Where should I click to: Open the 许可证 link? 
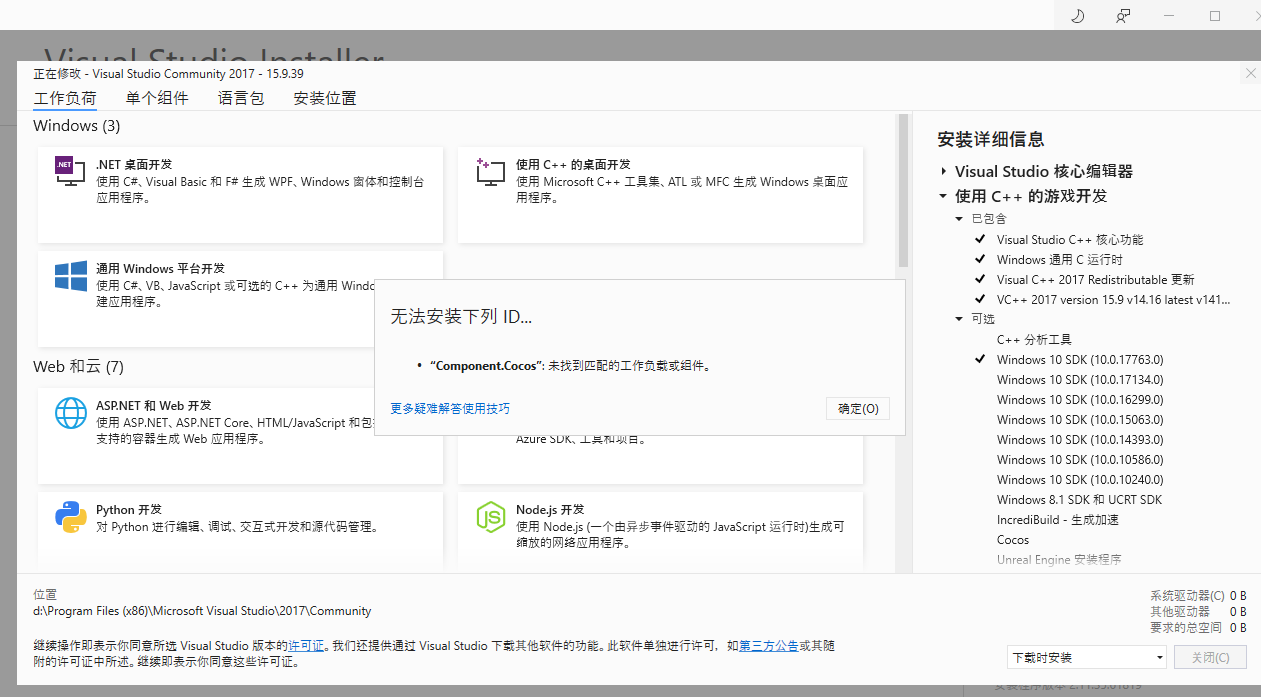pyautogui.click(x=306, y=646)
